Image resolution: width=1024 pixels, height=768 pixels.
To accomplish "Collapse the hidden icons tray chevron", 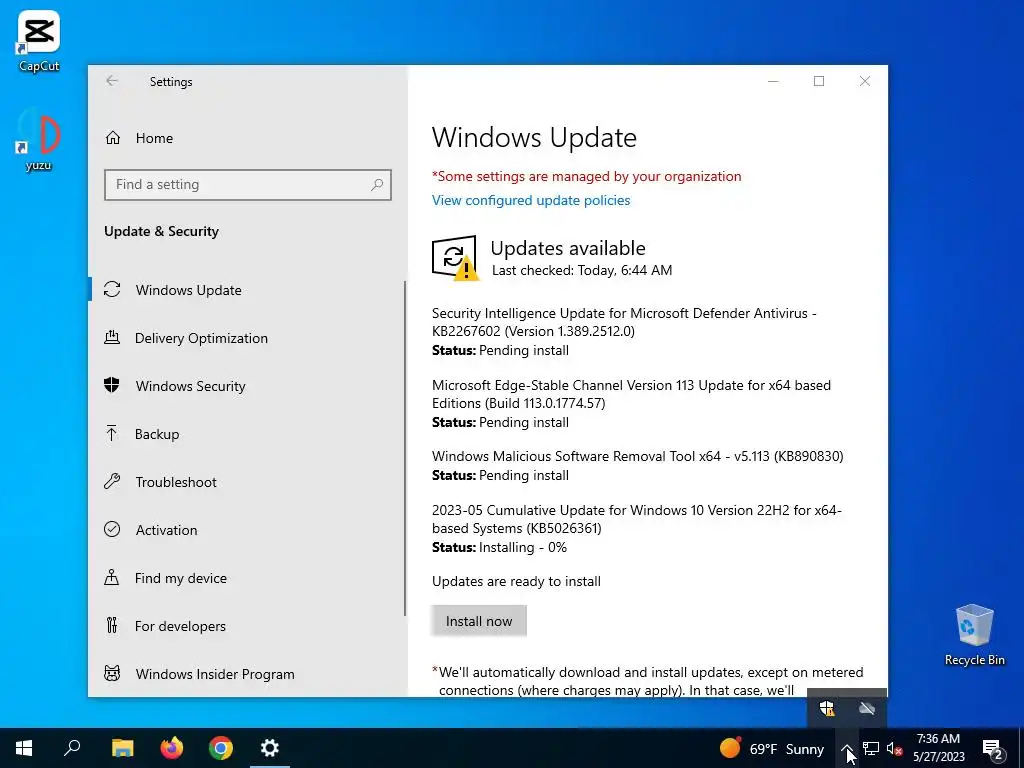I will point(846,748).
